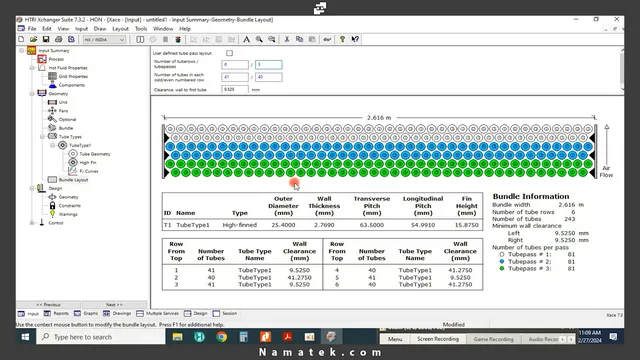Open the Layout menu

coord(120,29)
